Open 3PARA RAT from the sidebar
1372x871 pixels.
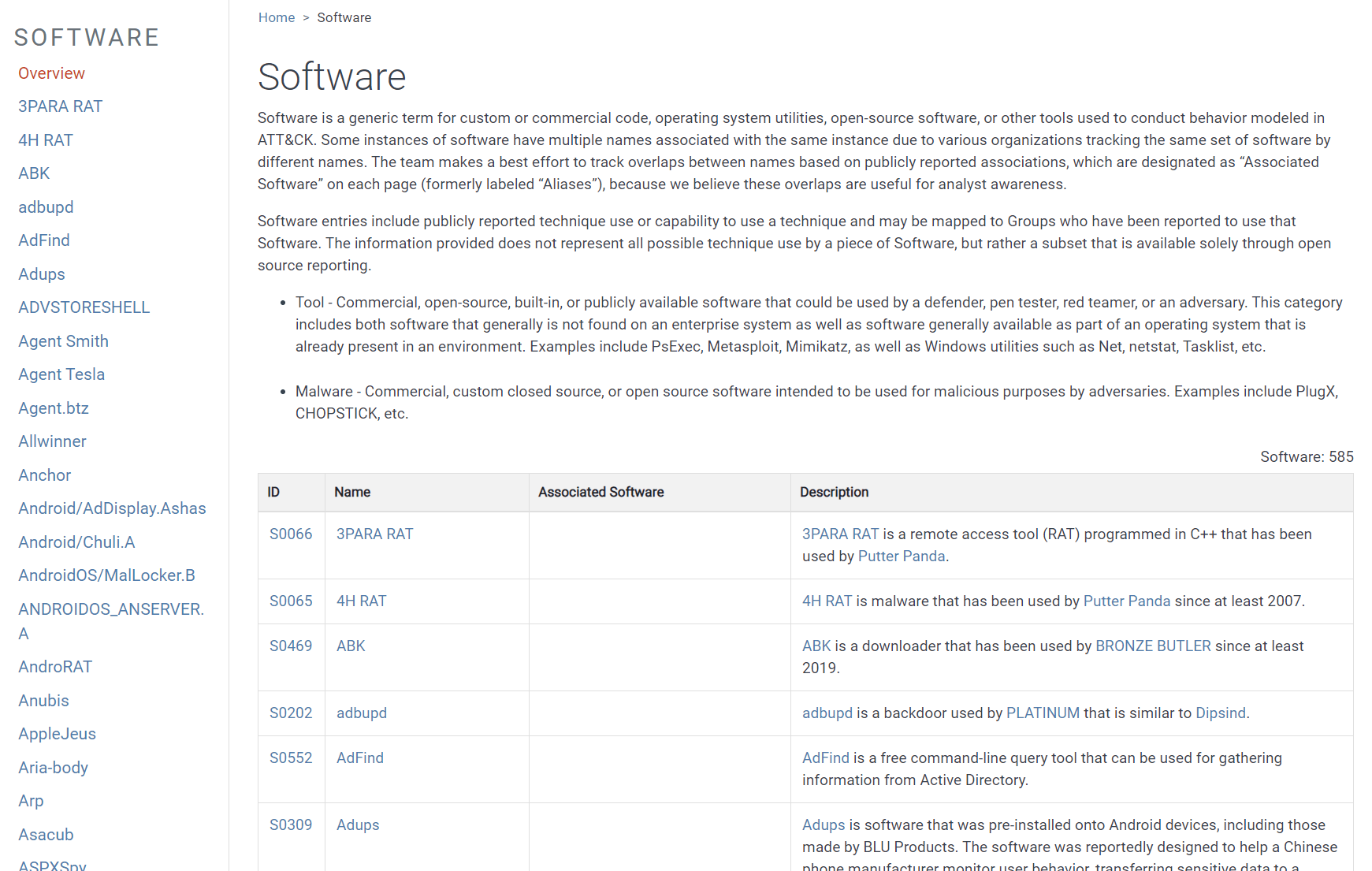click(x=60, y=106)
